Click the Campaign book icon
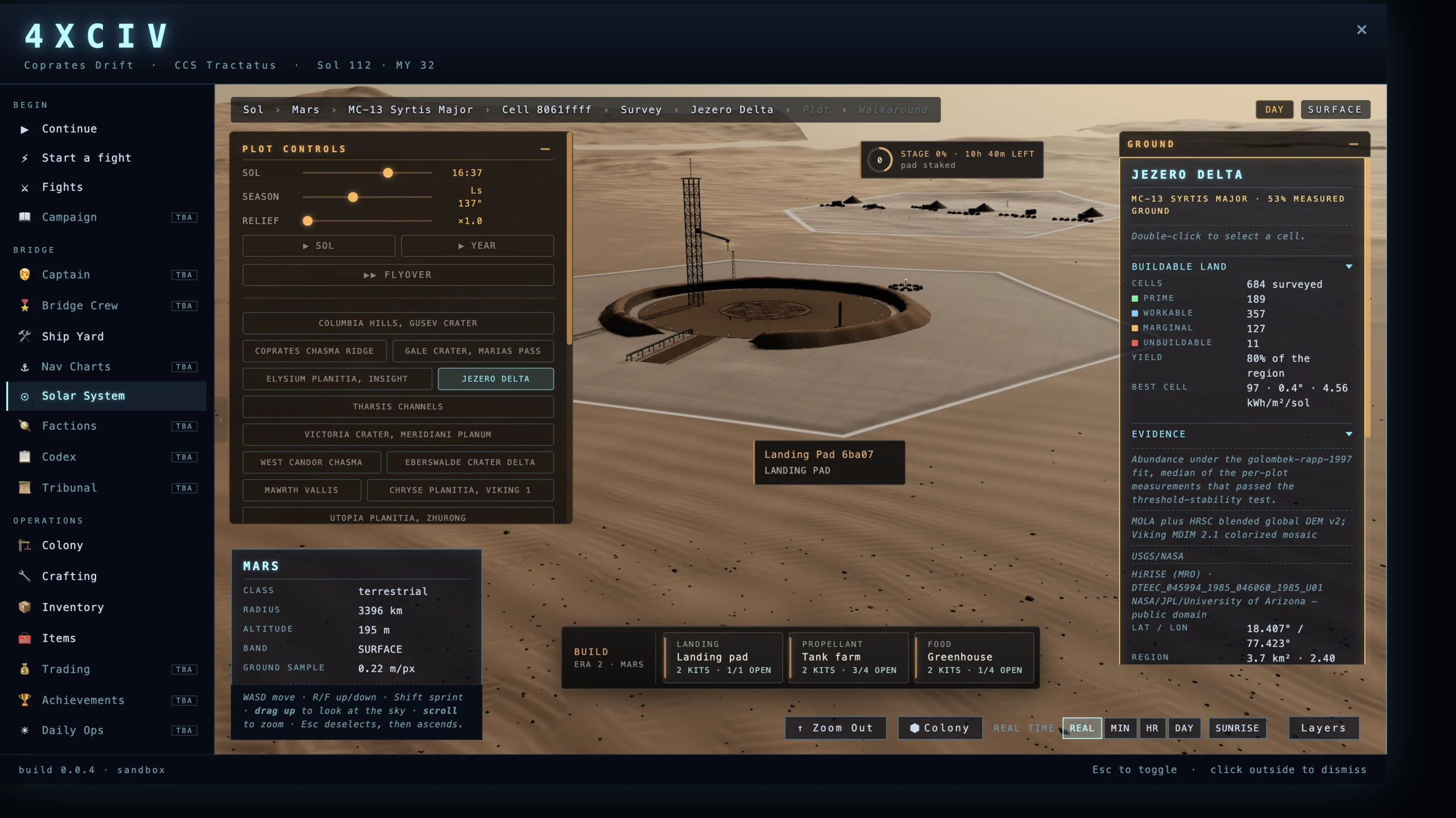This screenshot has width=1456, height=818. (24, 217)
